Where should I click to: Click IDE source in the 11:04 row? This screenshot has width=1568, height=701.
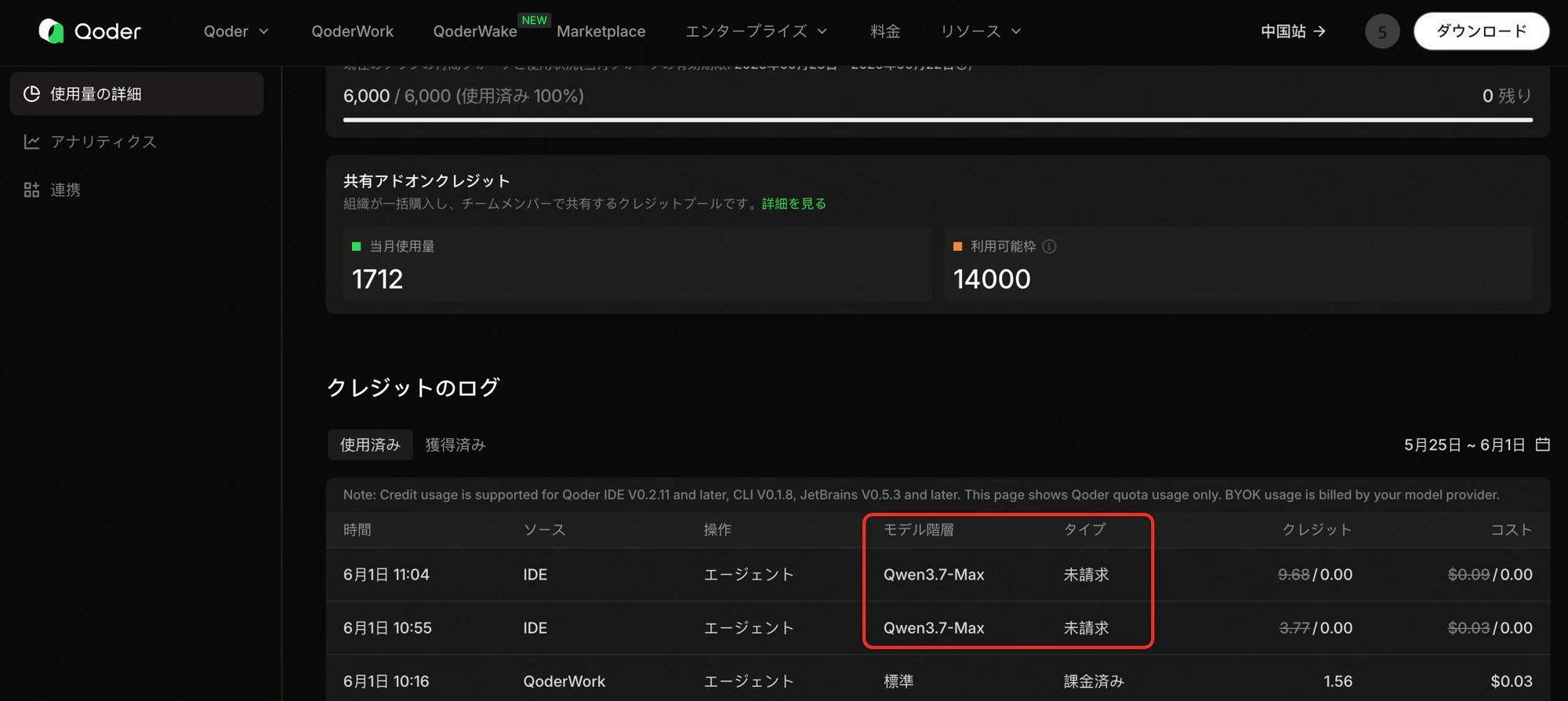coord(535,575)
